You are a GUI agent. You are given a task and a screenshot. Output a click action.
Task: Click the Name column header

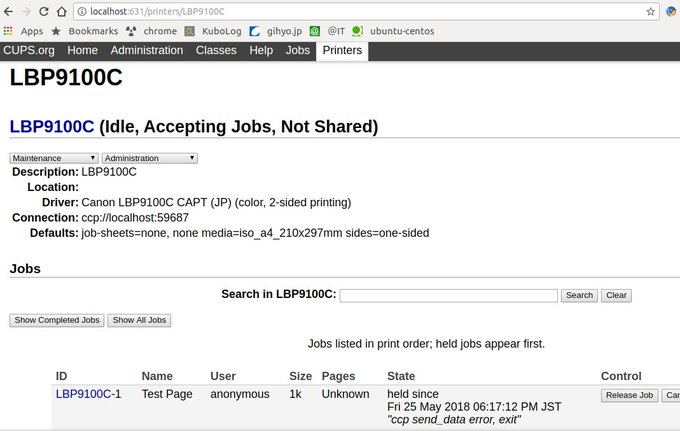[157, 376]
